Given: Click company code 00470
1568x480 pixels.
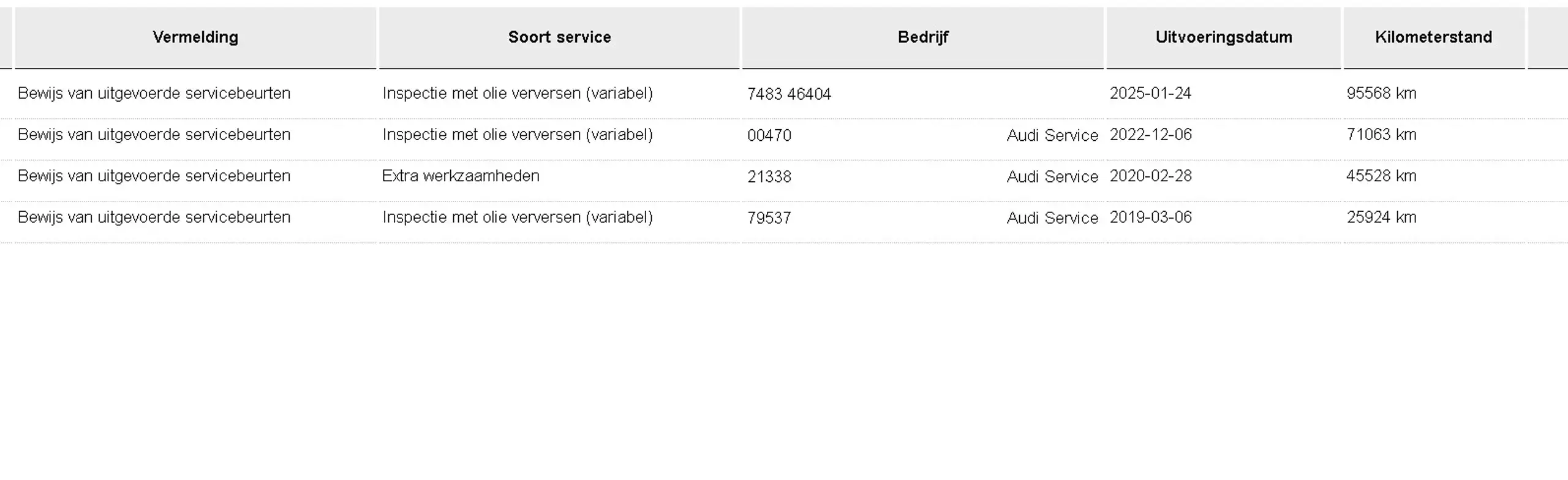Looking at the screenshot, I should point(769,135).
